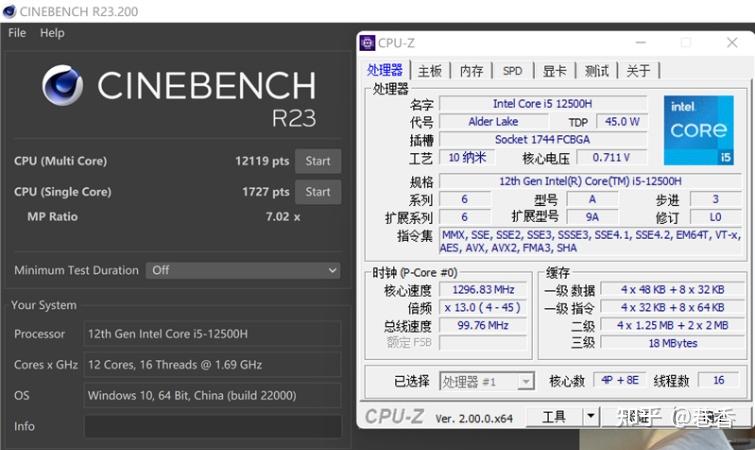Click the OS field showing Windows 10
755x450 pixels.
tap(213, 396)
